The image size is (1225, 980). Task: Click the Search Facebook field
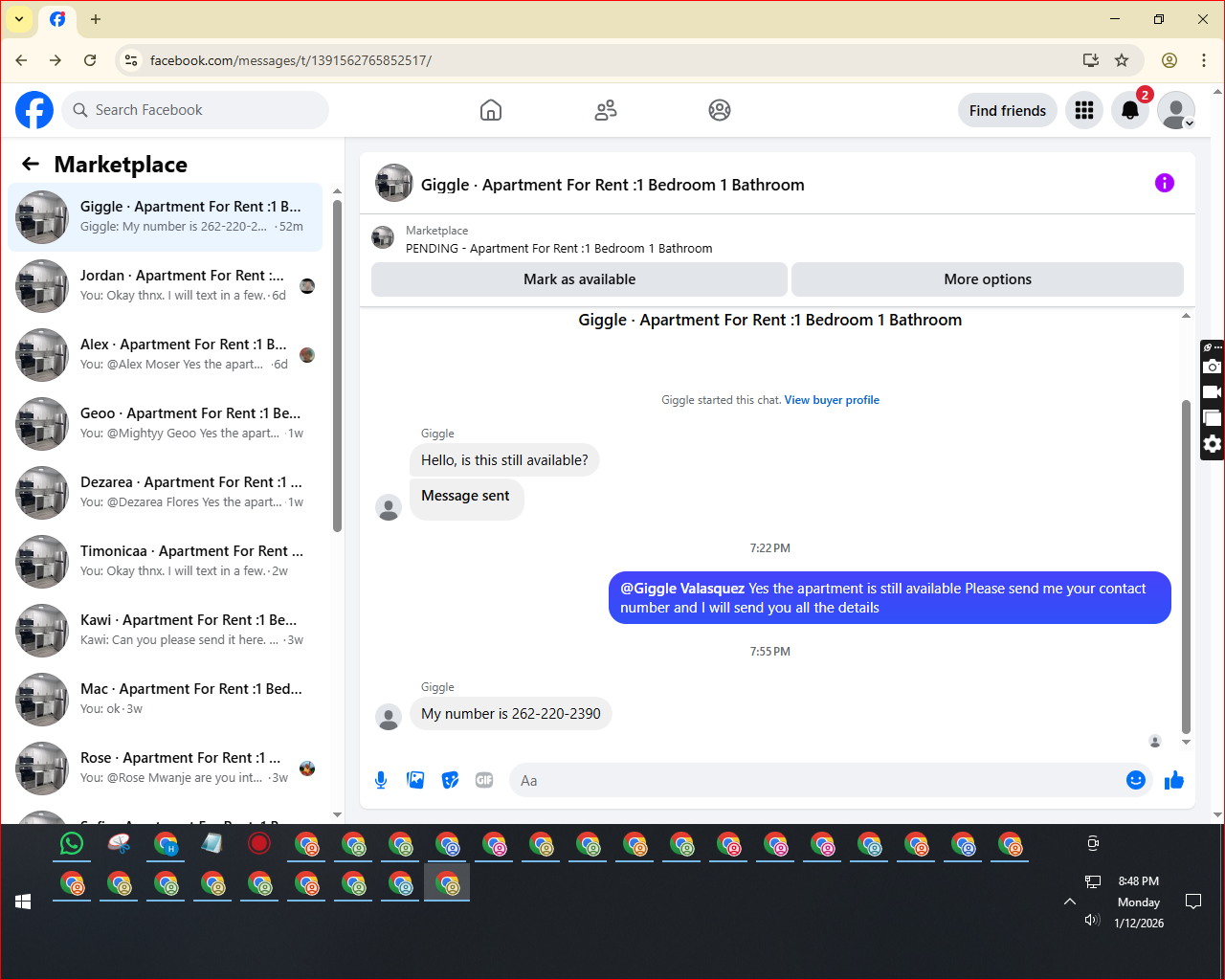click(x=195, y=110)
